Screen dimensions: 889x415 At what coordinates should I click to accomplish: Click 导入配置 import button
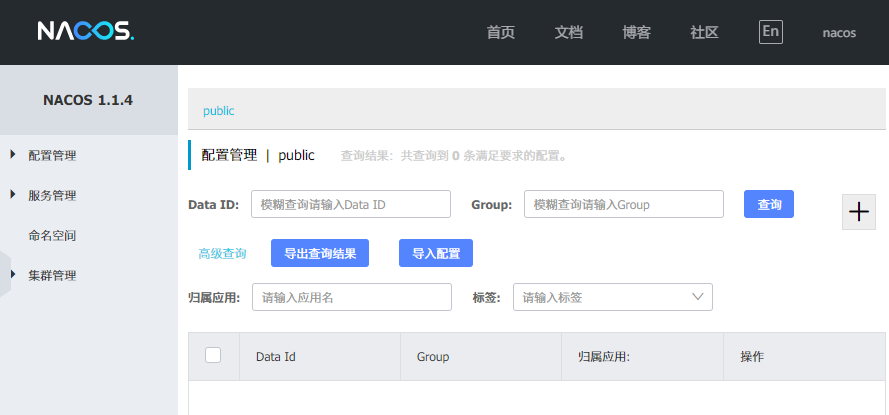436,253
